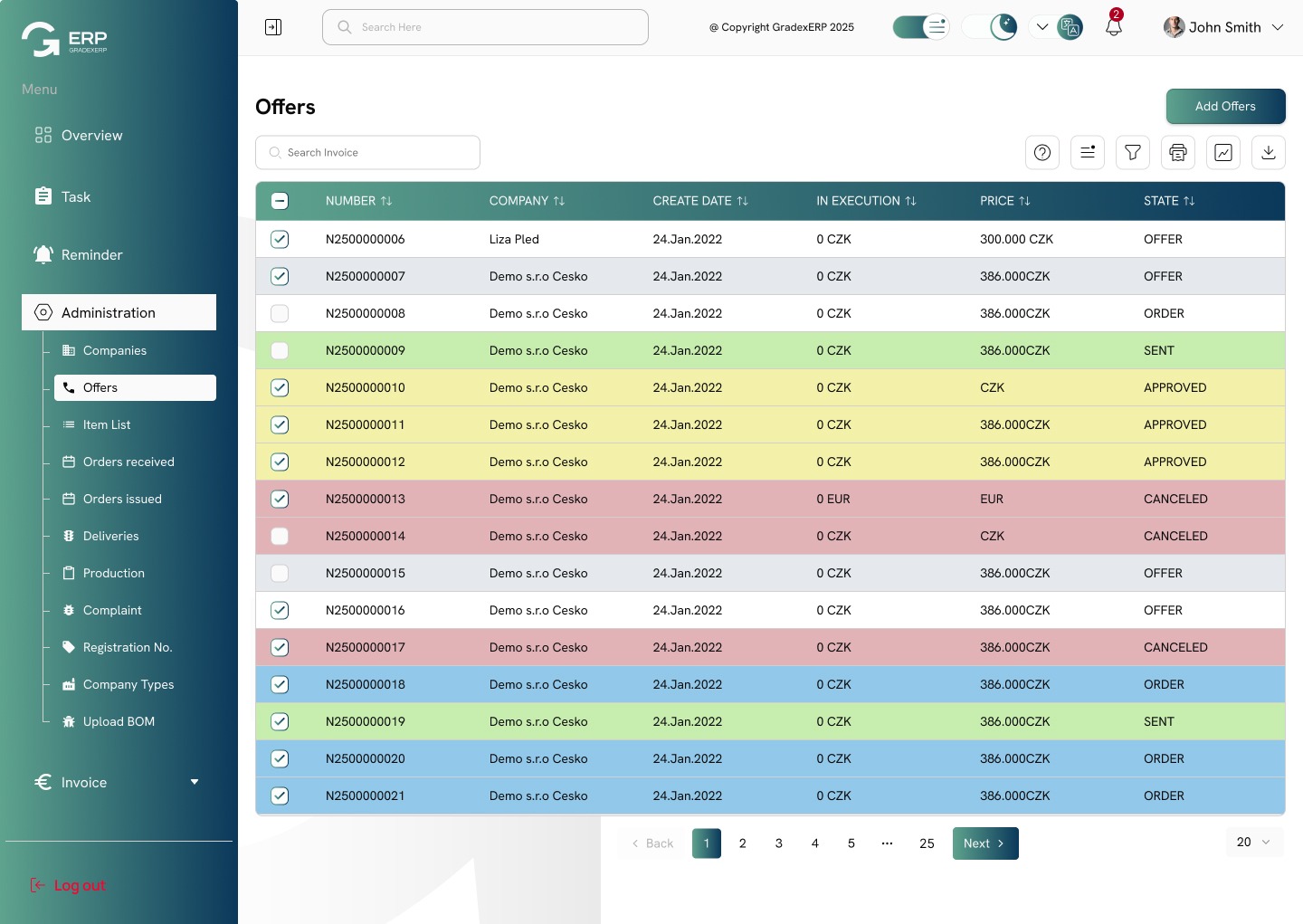Screen dimensions: 1303x924
Task: Open the notifications bell
Action: pos(1114,27)
